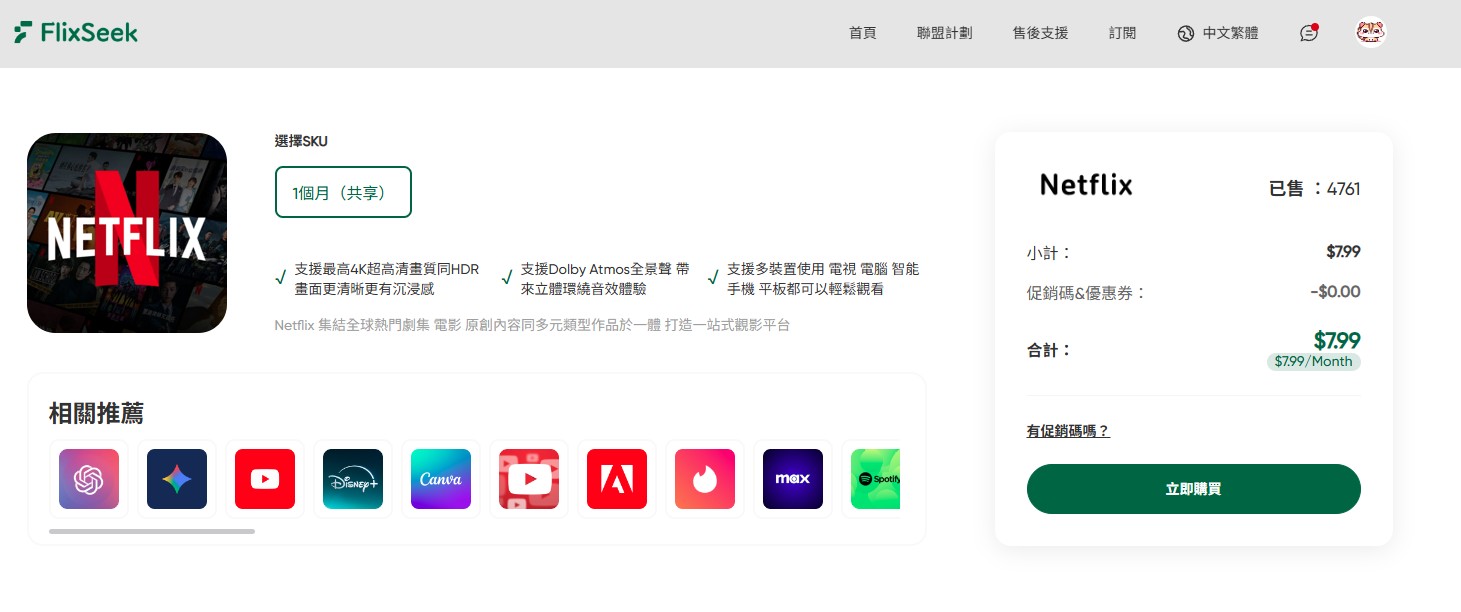This screenshot has height=612, width=1461.
Task: Click the large green 合計 total $7.99
Action: tap(1337, 340)
